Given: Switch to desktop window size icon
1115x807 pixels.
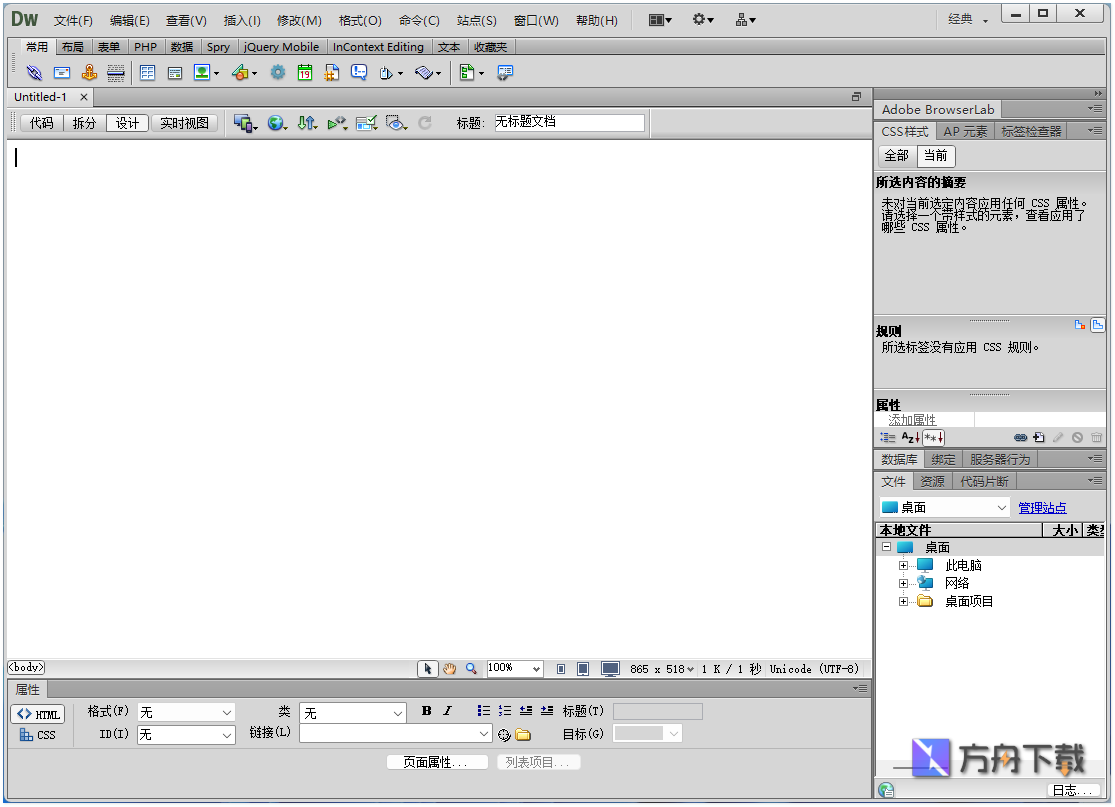Looking at the screenshot, I should click(610, 669).
